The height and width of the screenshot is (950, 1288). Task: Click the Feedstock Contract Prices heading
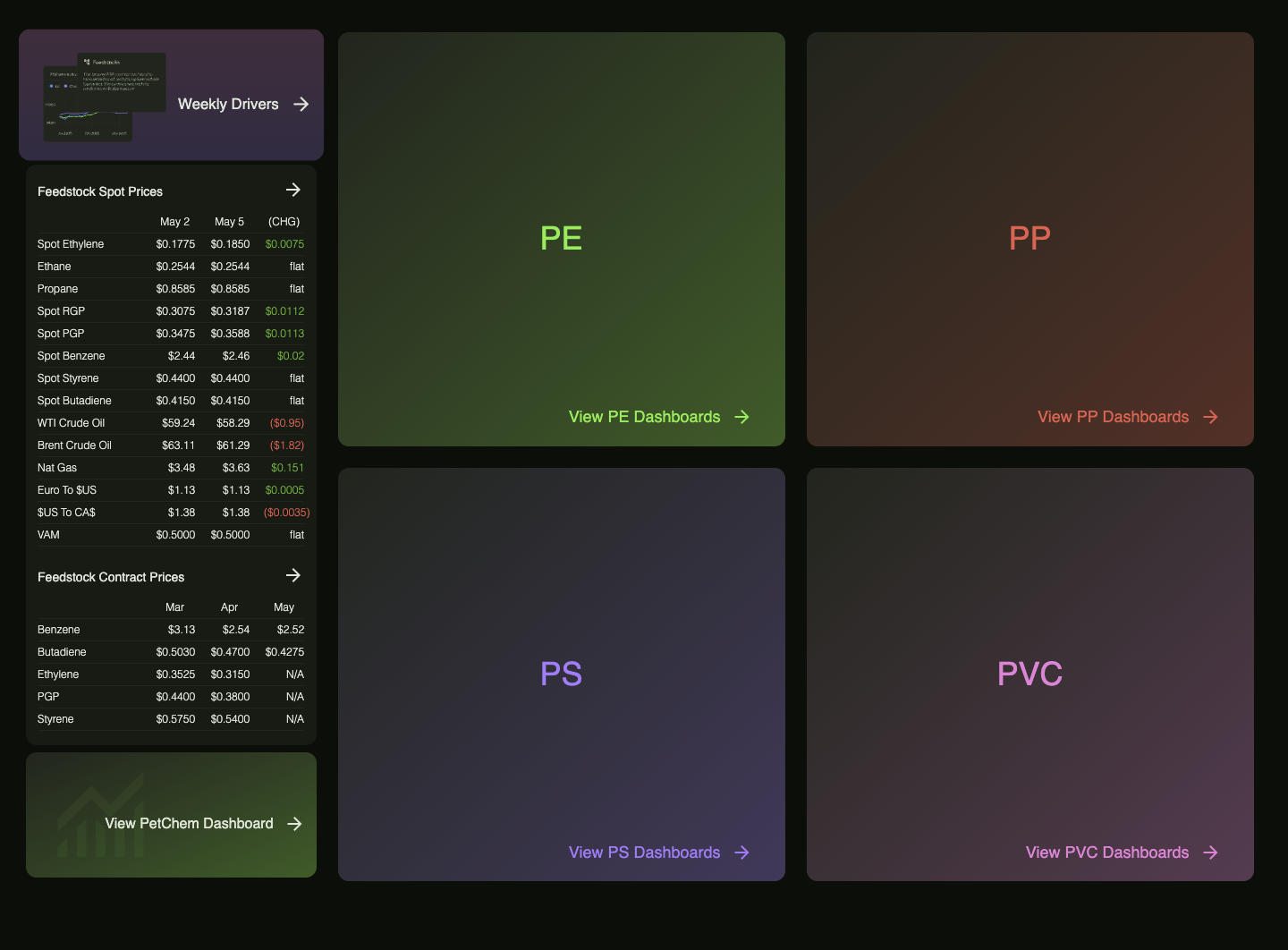click(111, 577)
